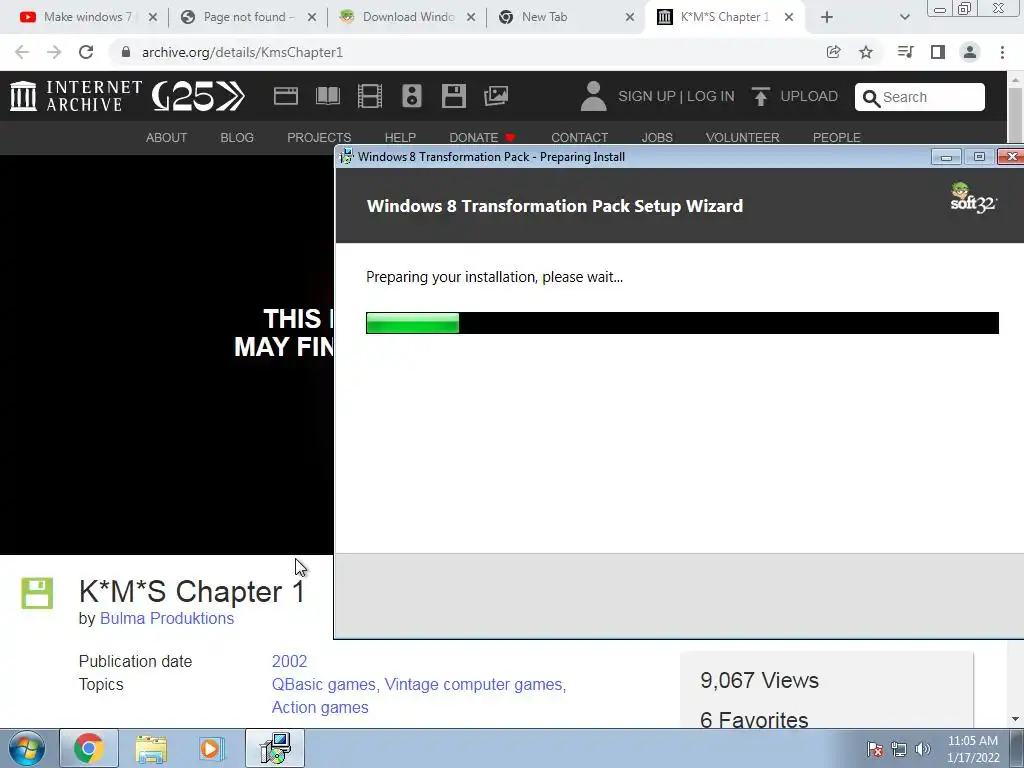Click the page scrollbar down arrow
1024x768 pixels.
pos(1016,719)
